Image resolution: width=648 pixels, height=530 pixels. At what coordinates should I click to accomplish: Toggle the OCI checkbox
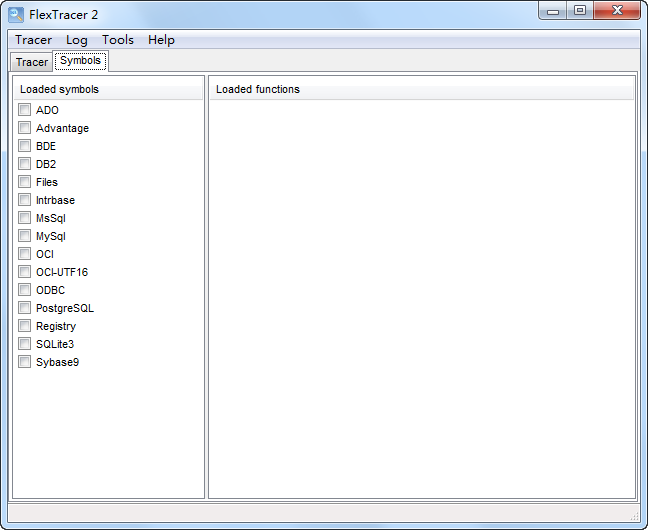[24, 253]
